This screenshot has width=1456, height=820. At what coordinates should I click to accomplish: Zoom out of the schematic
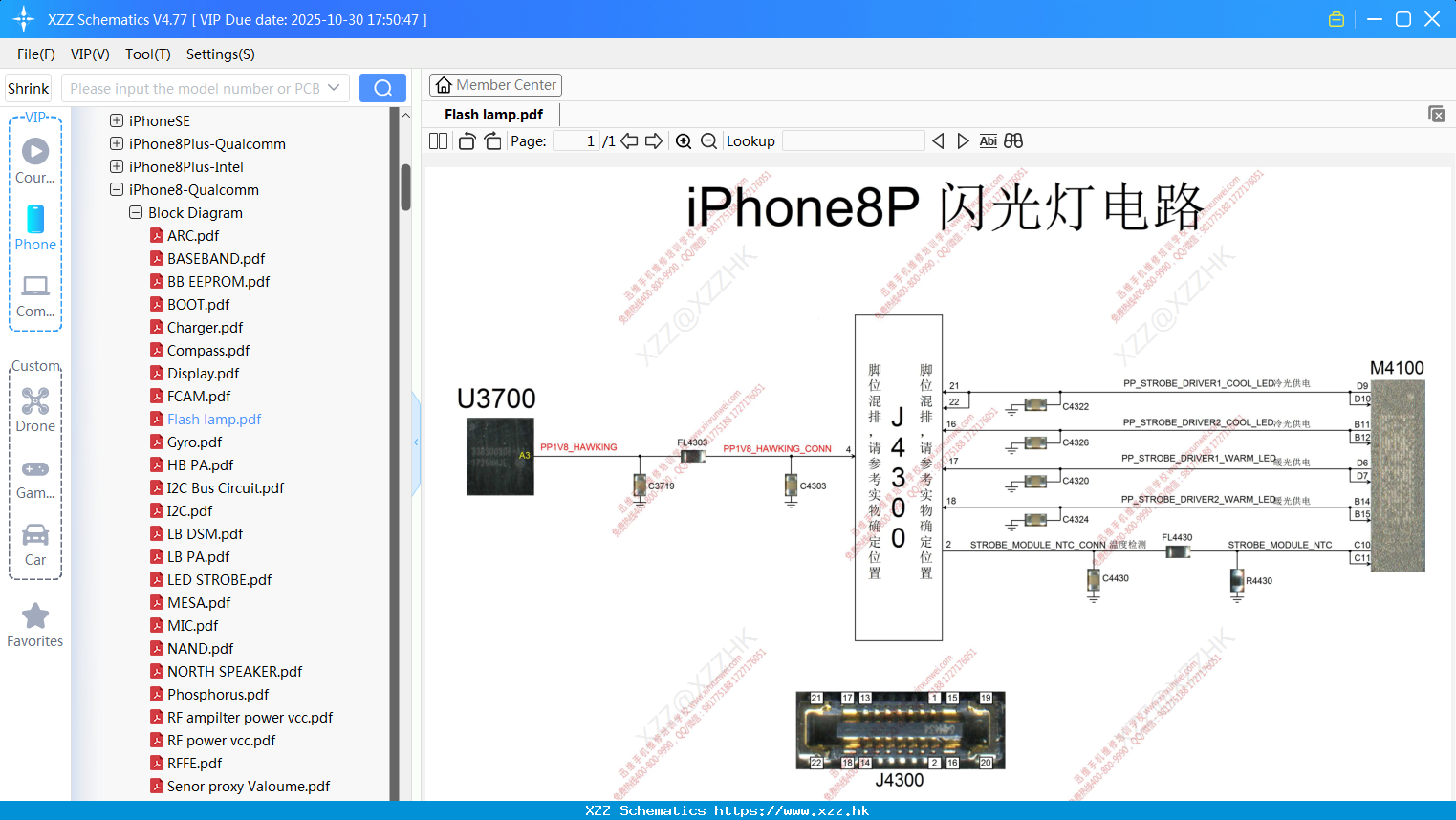click(708, 141)
